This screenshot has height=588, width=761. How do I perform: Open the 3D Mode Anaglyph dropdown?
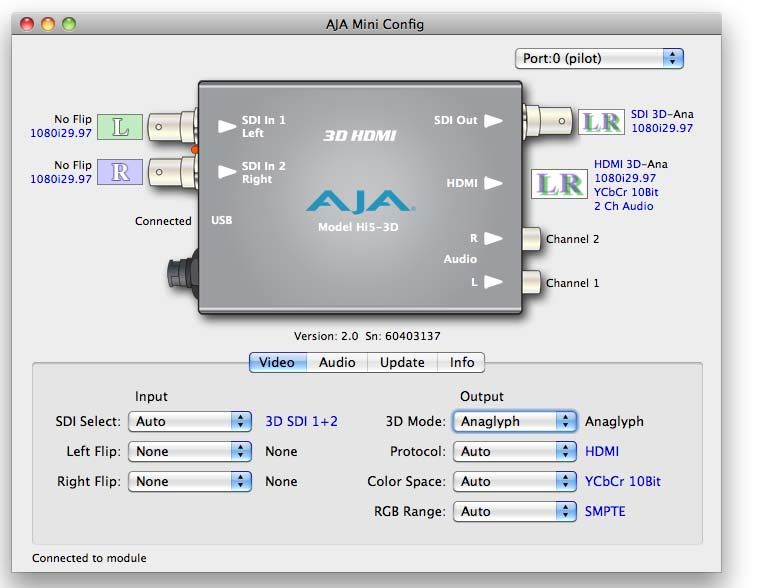click(515, 421)
